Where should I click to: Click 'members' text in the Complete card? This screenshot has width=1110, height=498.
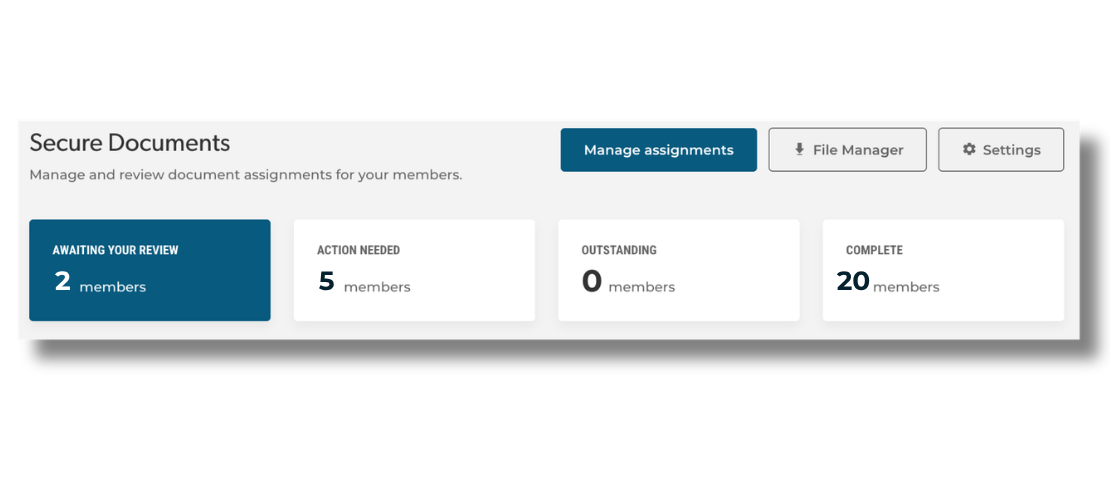[906, 288]
